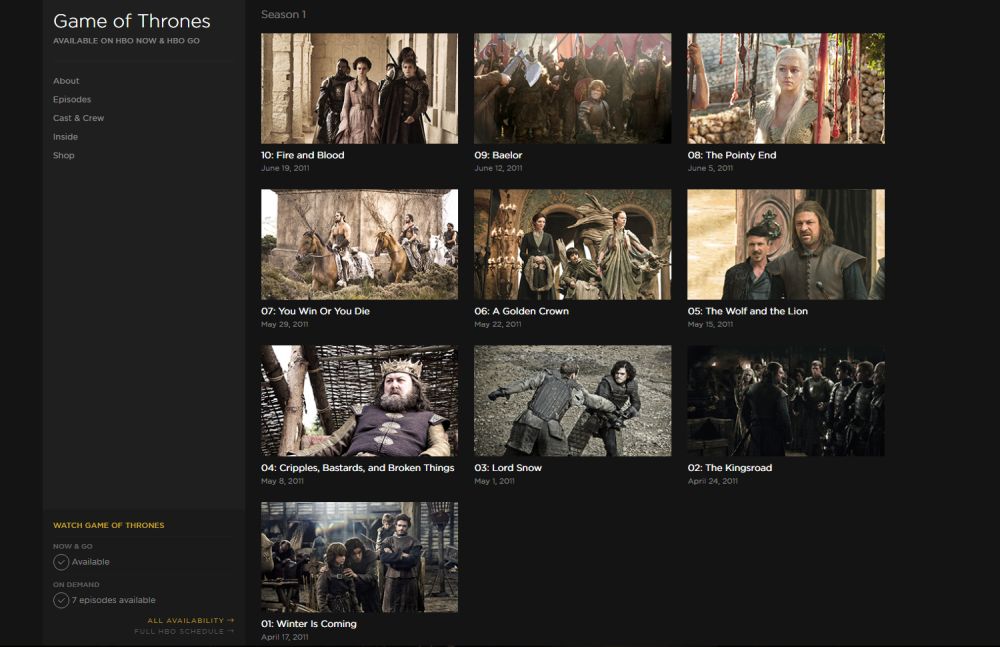Click the 'April 24, 2011' air date

(712, 481)
